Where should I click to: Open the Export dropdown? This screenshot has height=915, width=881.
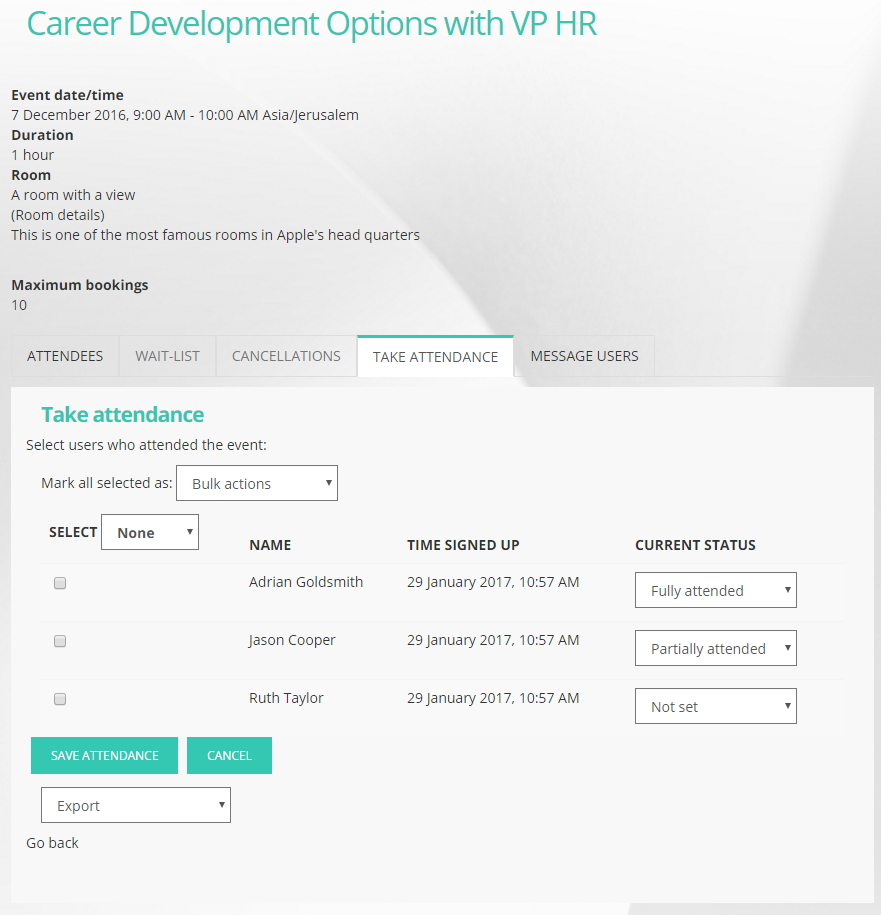click(x=136, y=805)
